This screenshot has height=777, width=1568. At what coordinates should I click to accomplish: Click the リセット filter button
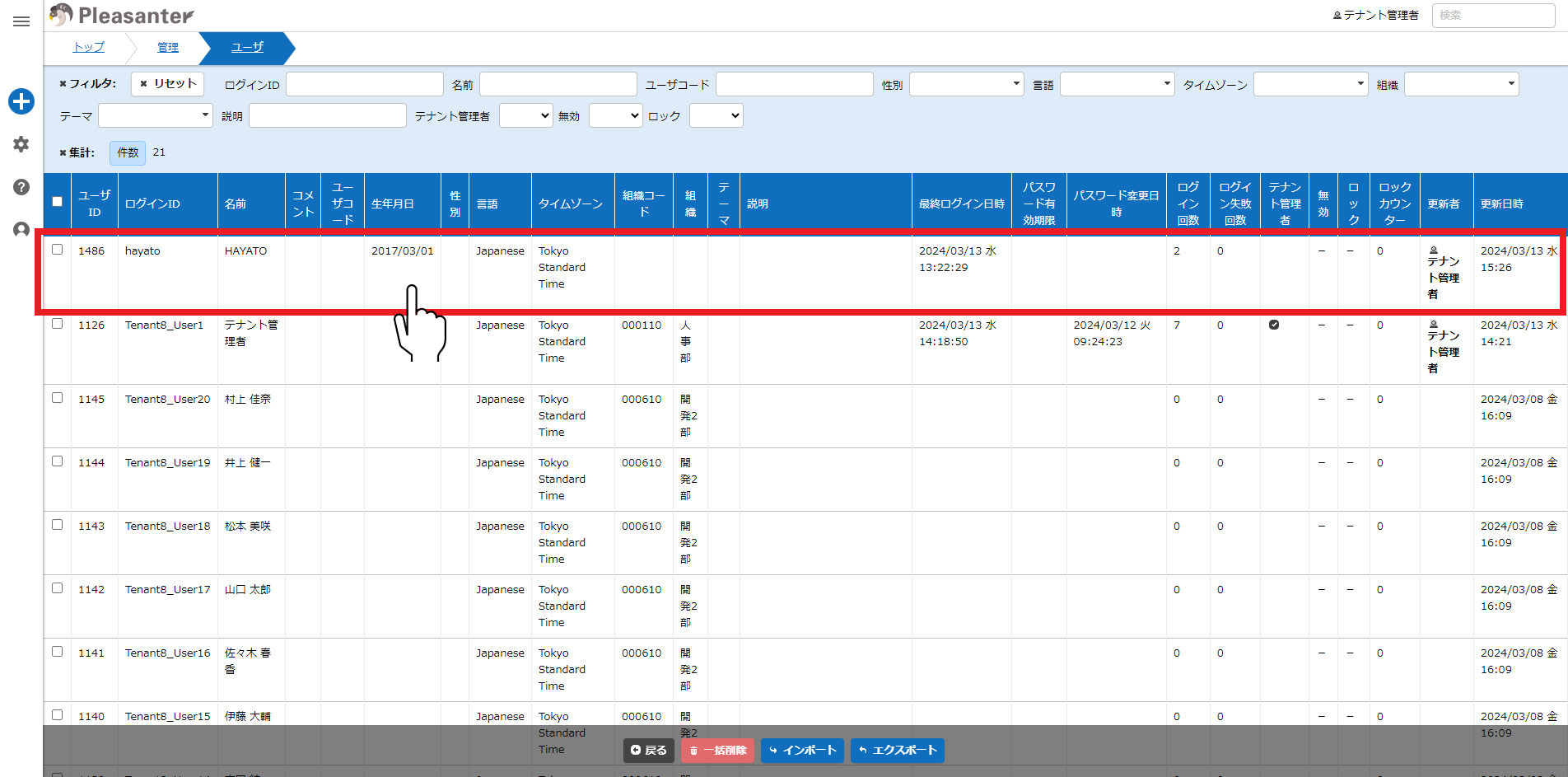(x=168, y=84)
